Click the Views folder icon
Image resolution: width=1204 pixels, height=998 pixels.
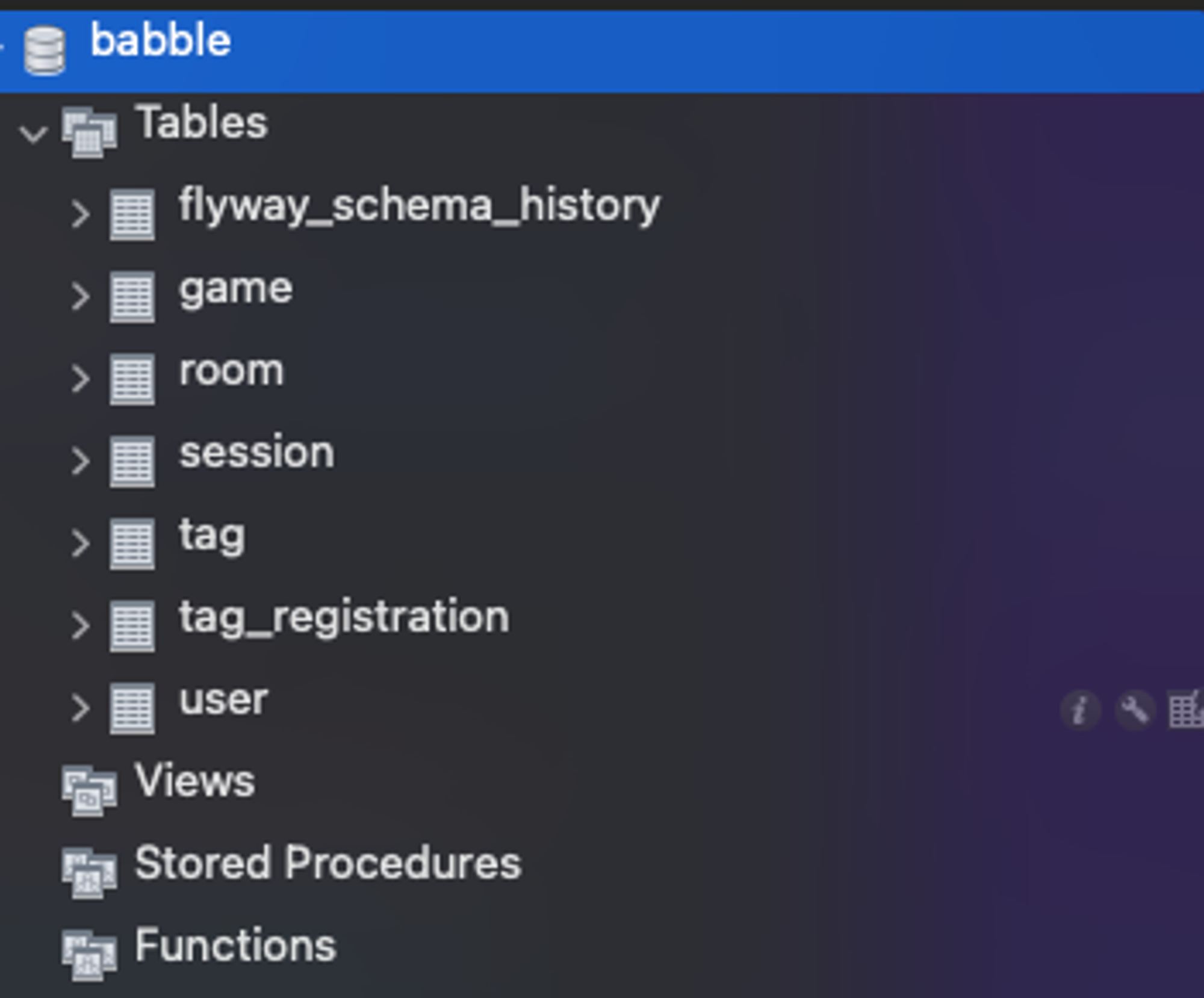pyautogui.click(x=88, y=791)
